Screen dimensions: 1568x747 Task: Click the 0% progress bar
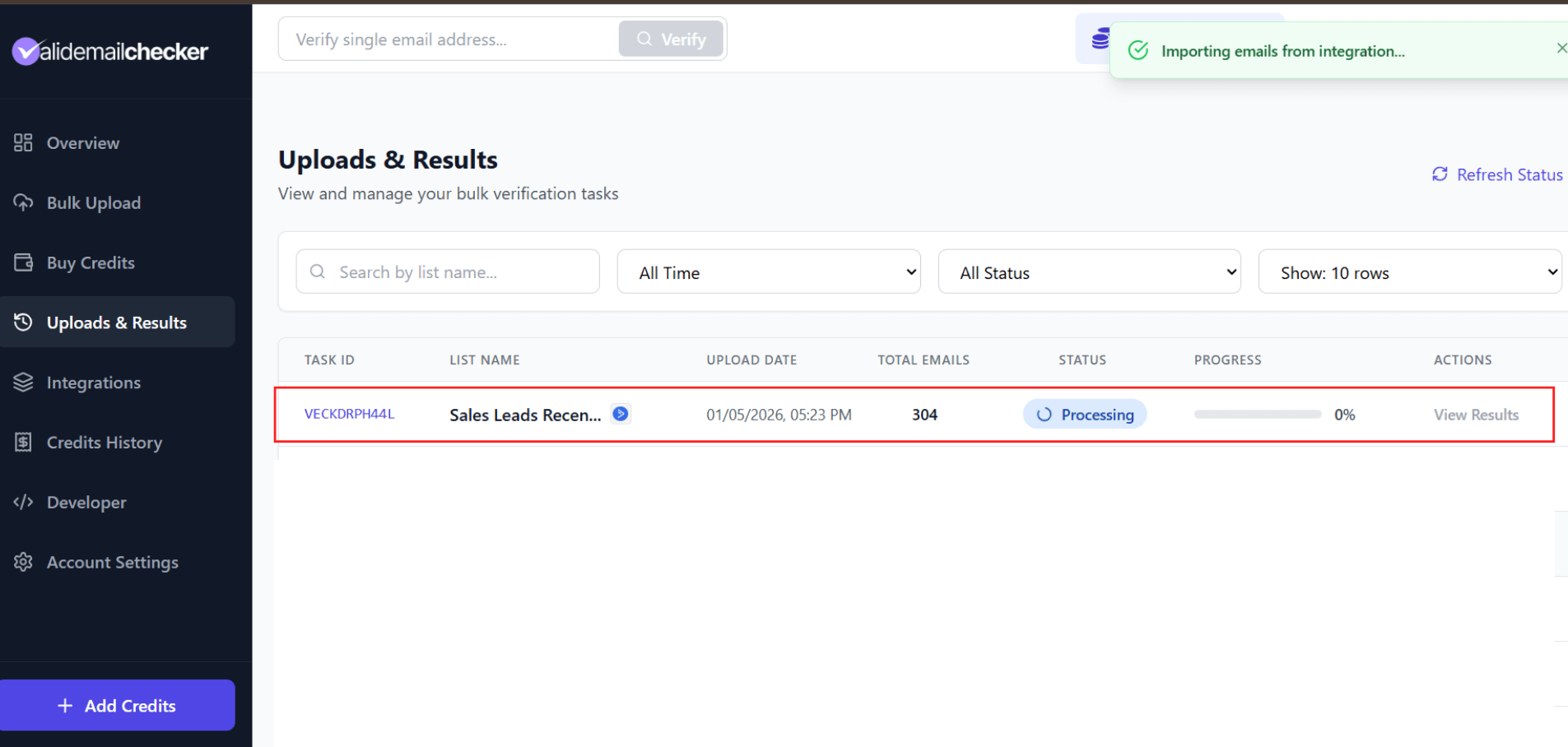[x=1257, y=414]
